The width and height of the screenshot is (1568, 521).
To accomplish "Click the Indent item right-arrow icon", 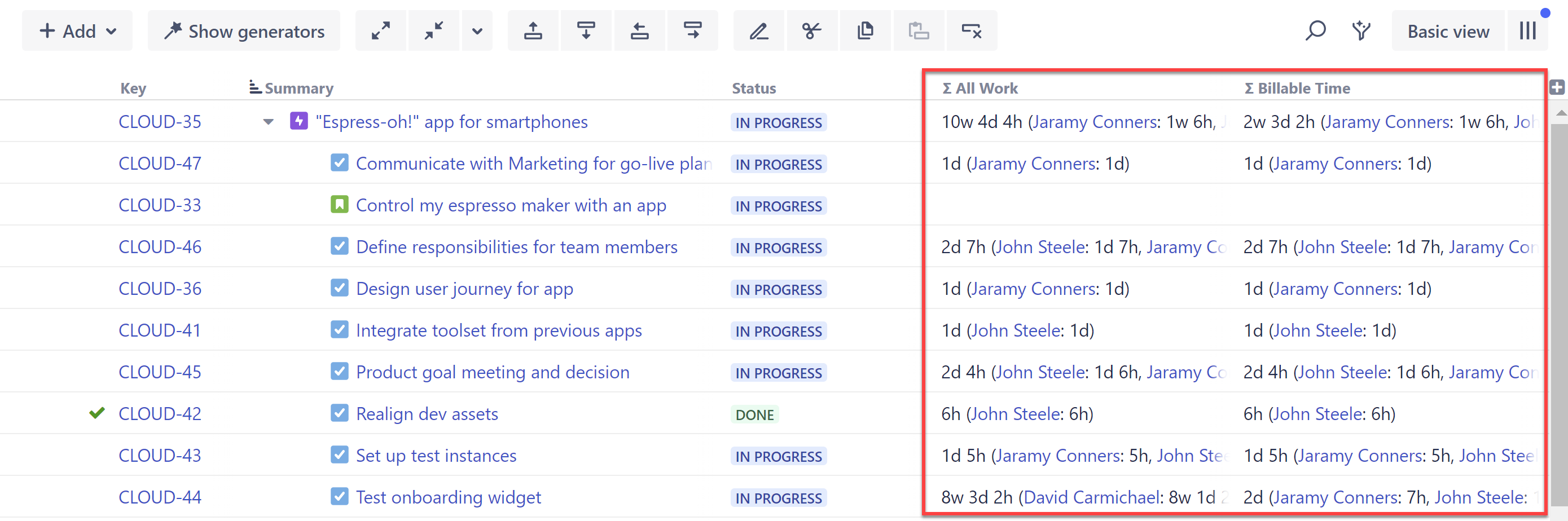I will pyautogui.click(x=693, y=30).
